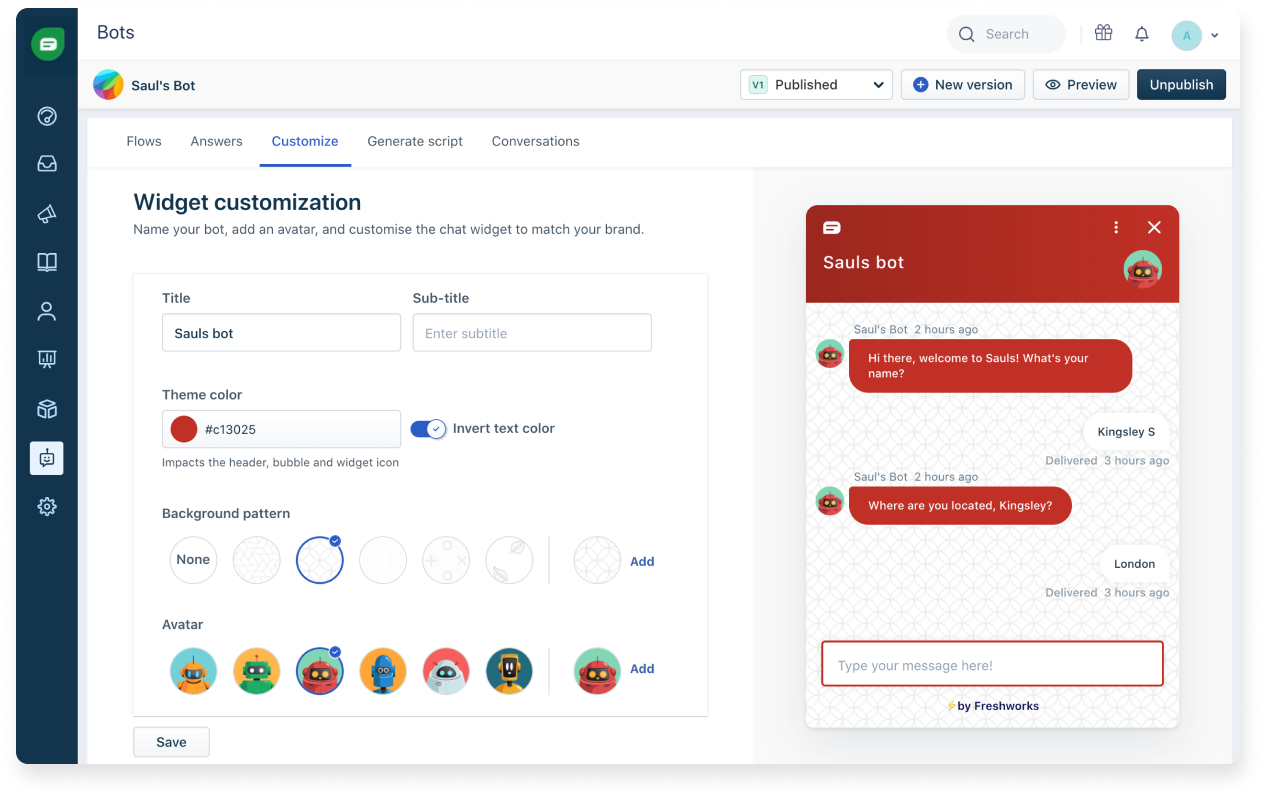This screenshot has width=1264, height=796.
Task: Switch to the Answers tab
Action: click(216, 141)
